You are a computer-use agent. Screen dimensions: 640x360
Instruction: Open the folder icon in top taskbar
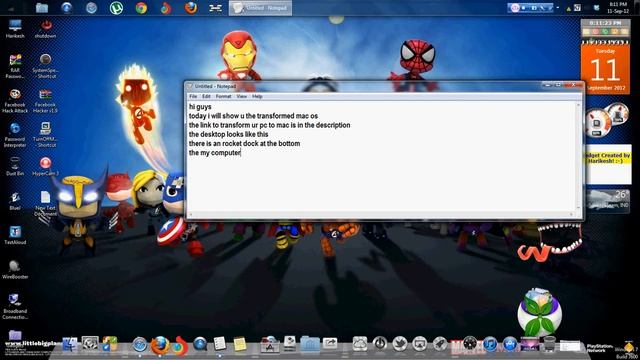click(42, 8)
